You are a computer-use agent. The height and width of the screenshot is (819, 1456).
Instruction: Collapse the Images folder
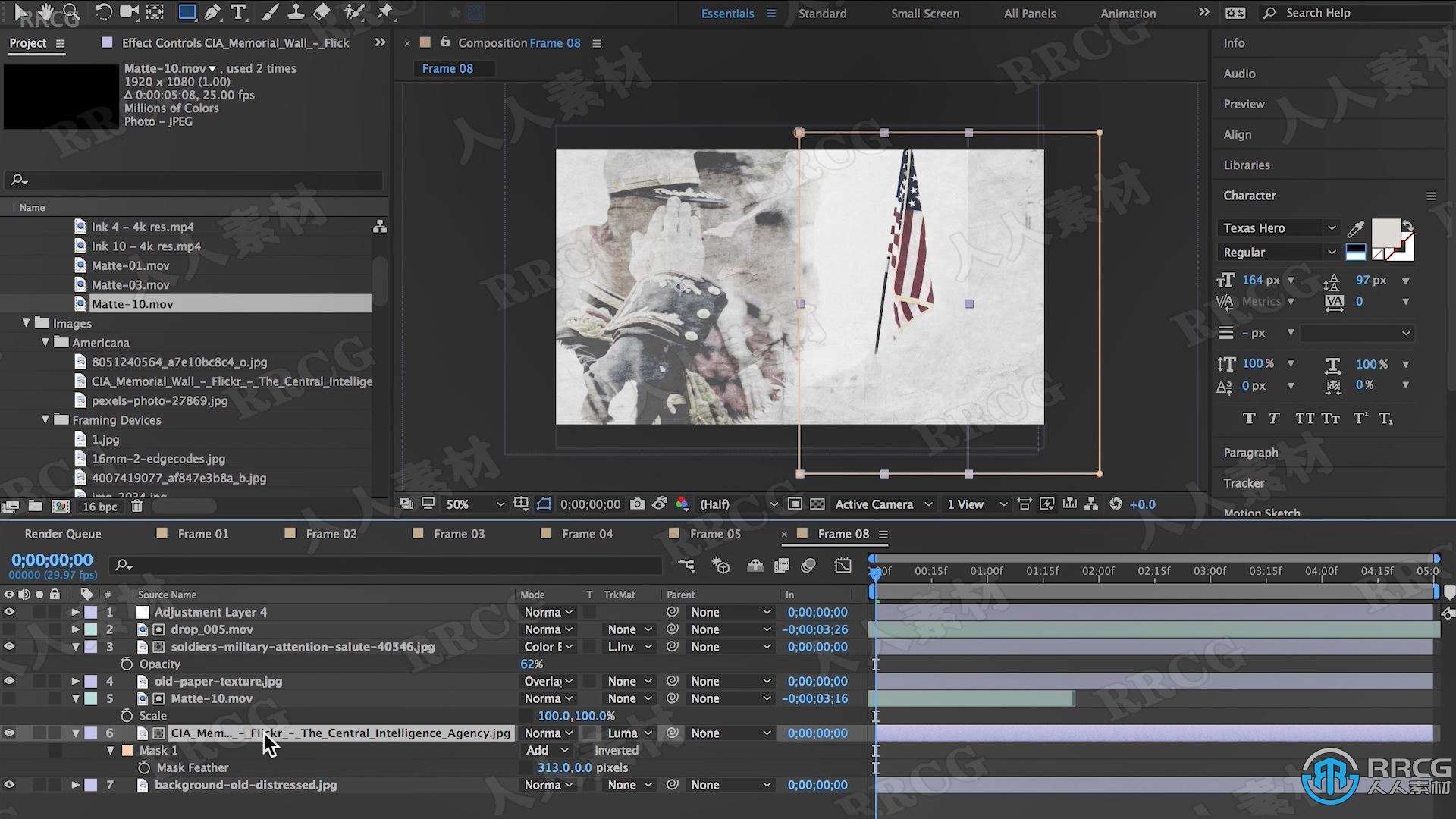tap(26, 323)
